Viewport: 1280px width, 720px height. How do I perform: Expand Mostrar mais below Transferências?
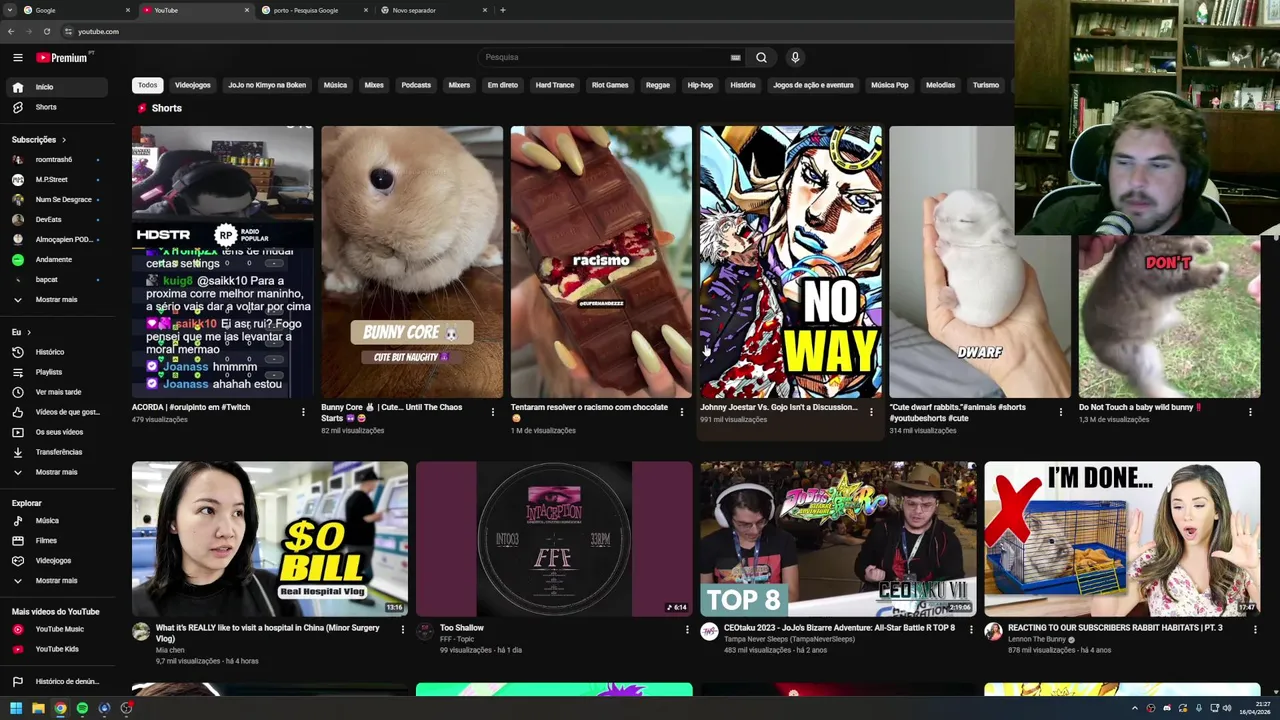pyautogui.click(x=57, y=472)
